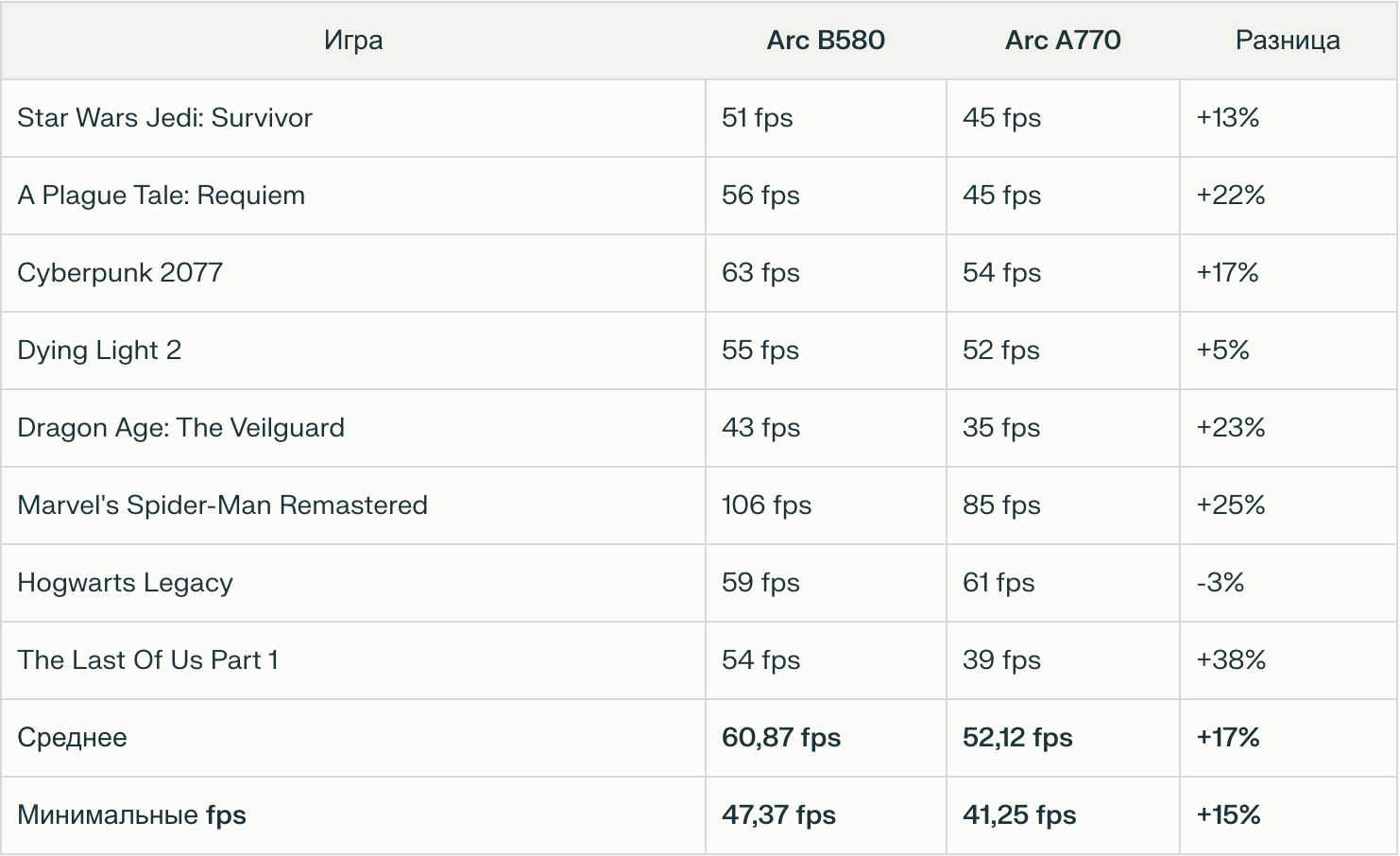Screen dimensions: 1400x856
Task: Click the Dying Light 2 row title
Action: tap(99, 351)
